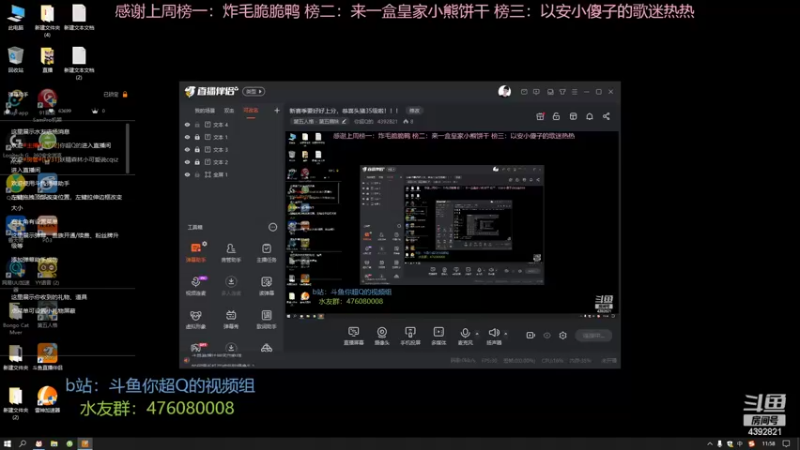Open the bell notifications icon
800x450 pixels.
[589, 116]
